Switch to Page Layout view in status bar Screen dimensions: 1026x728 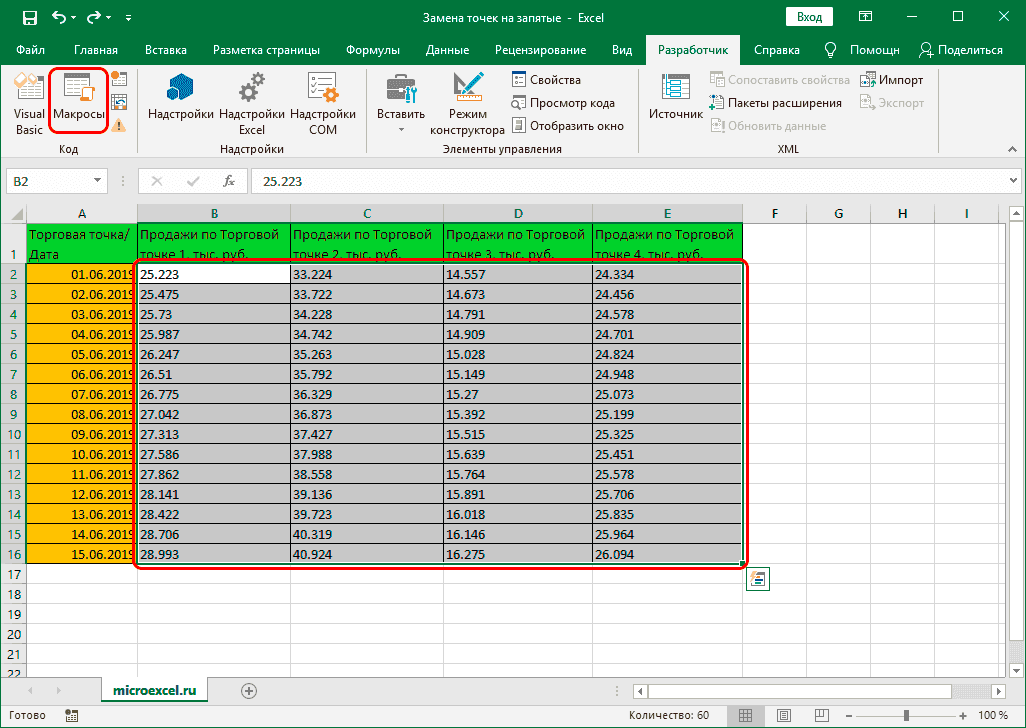[785, 716]
